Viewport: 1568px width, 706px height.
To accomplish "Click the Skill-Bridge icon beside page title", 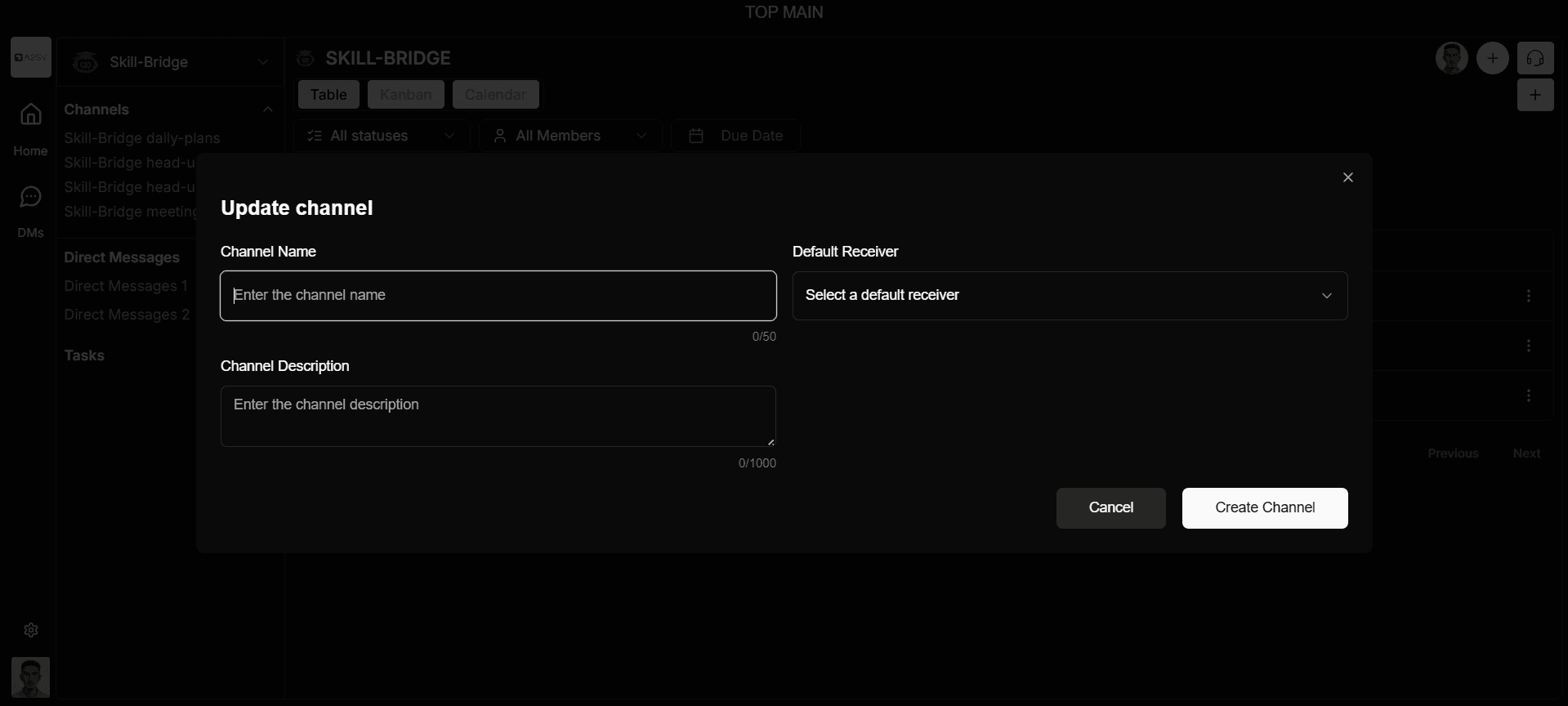I will pyautogui.click(x=305, y=59).
